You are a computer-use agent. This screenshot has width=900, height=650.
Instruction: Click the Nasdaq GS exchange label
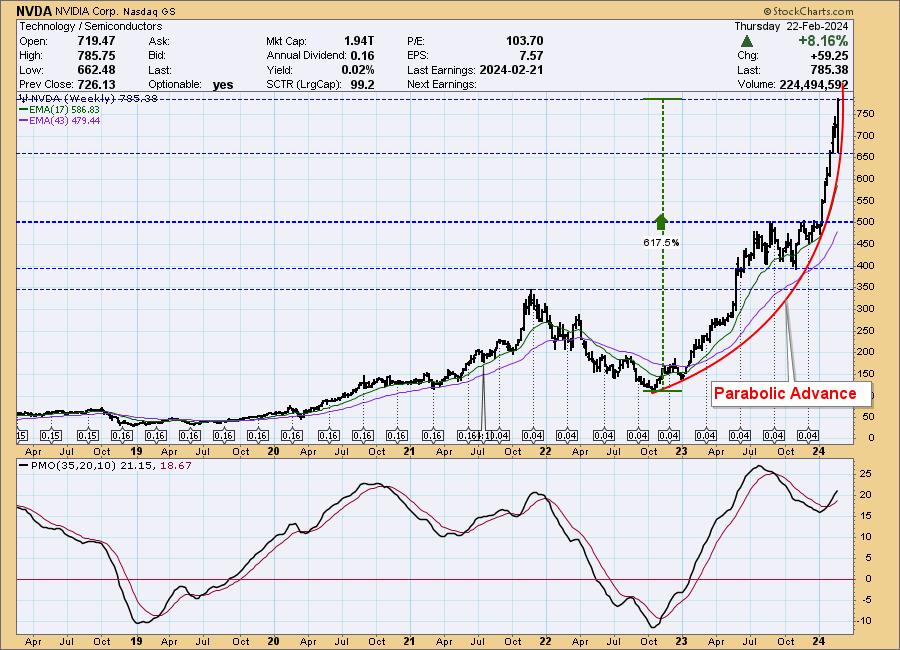coord(149,11)
